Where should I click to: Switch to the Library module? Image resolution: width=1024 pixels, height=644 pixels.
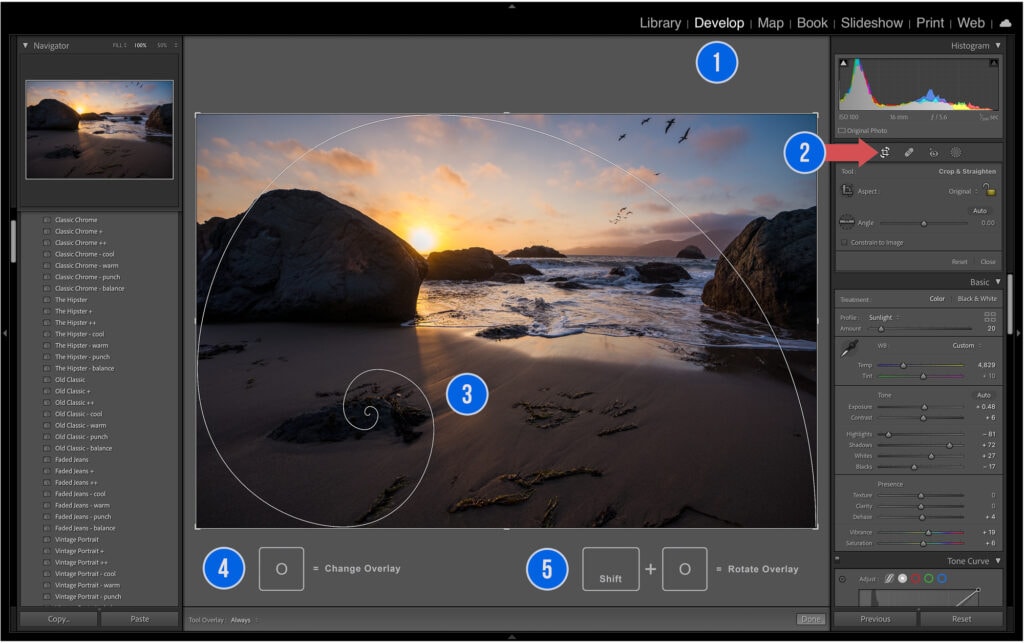pos(659,22)
